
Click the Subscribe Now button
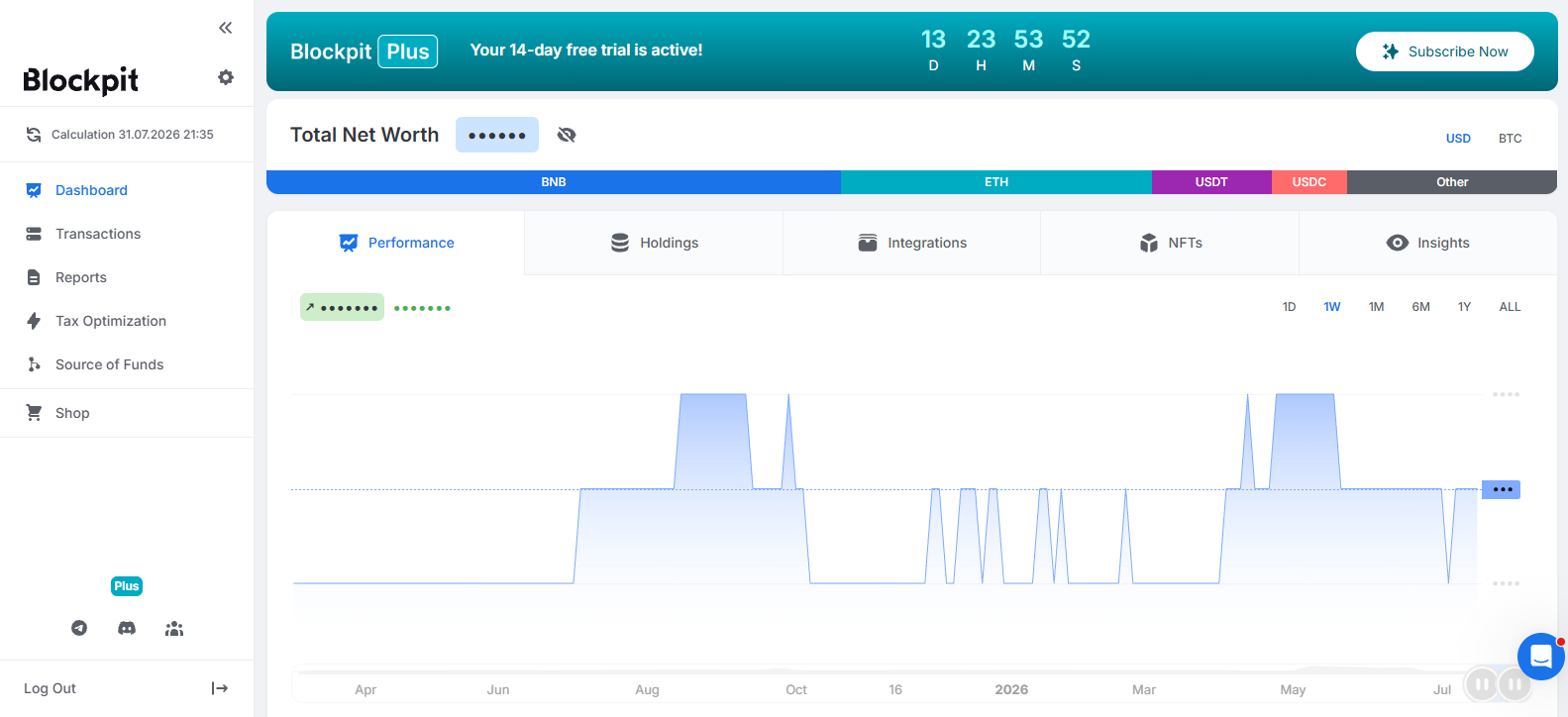(1445, 51)
